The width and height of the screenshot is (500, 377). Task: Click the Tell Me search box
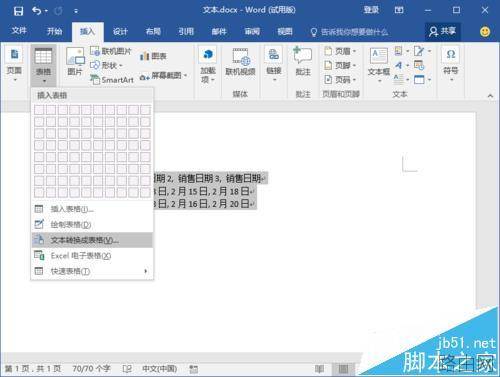click(x=349, y=32)
